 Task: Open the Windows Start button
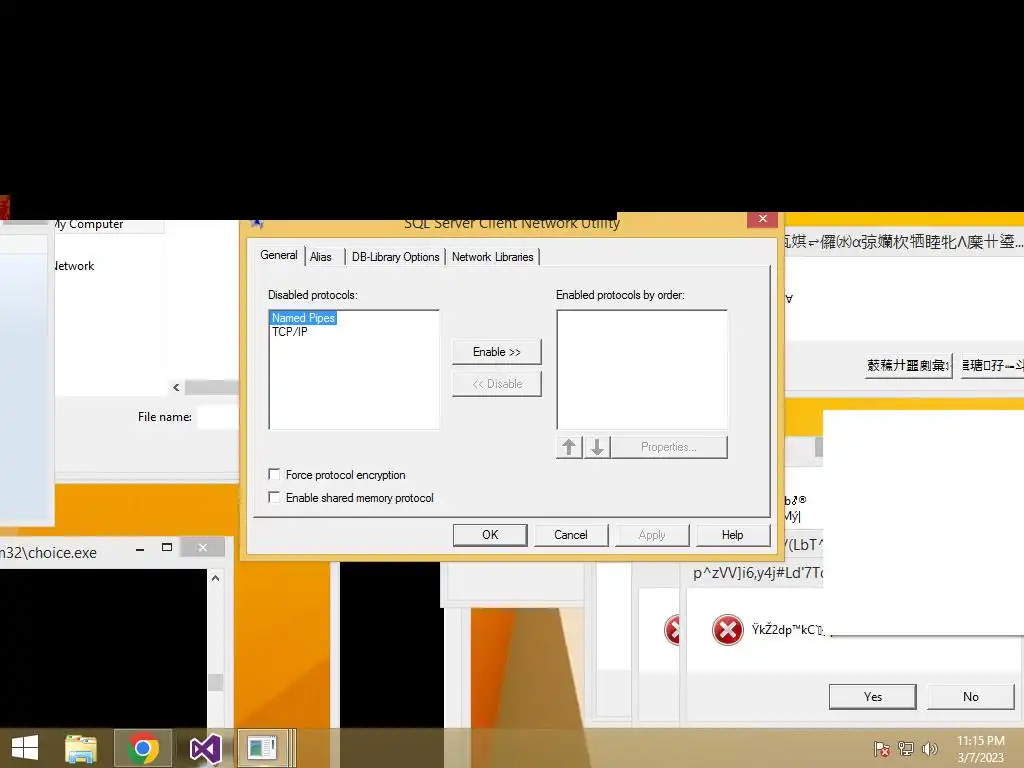click(25, 748)
